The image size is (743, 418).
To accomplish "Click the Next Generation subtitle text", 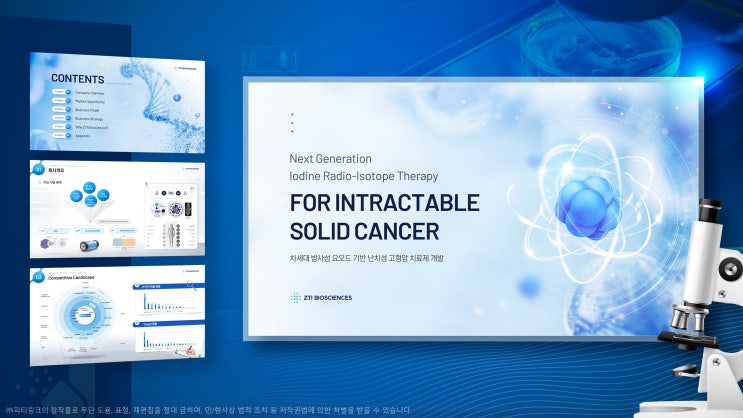I will 330,159.
